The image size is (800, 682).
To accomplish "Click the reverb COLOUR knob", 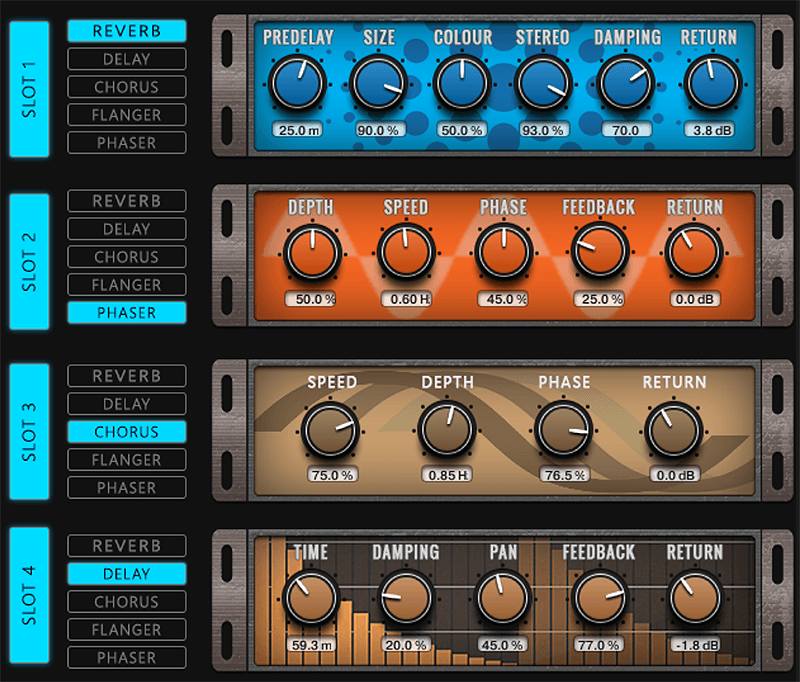I will [x=462, y=83].
